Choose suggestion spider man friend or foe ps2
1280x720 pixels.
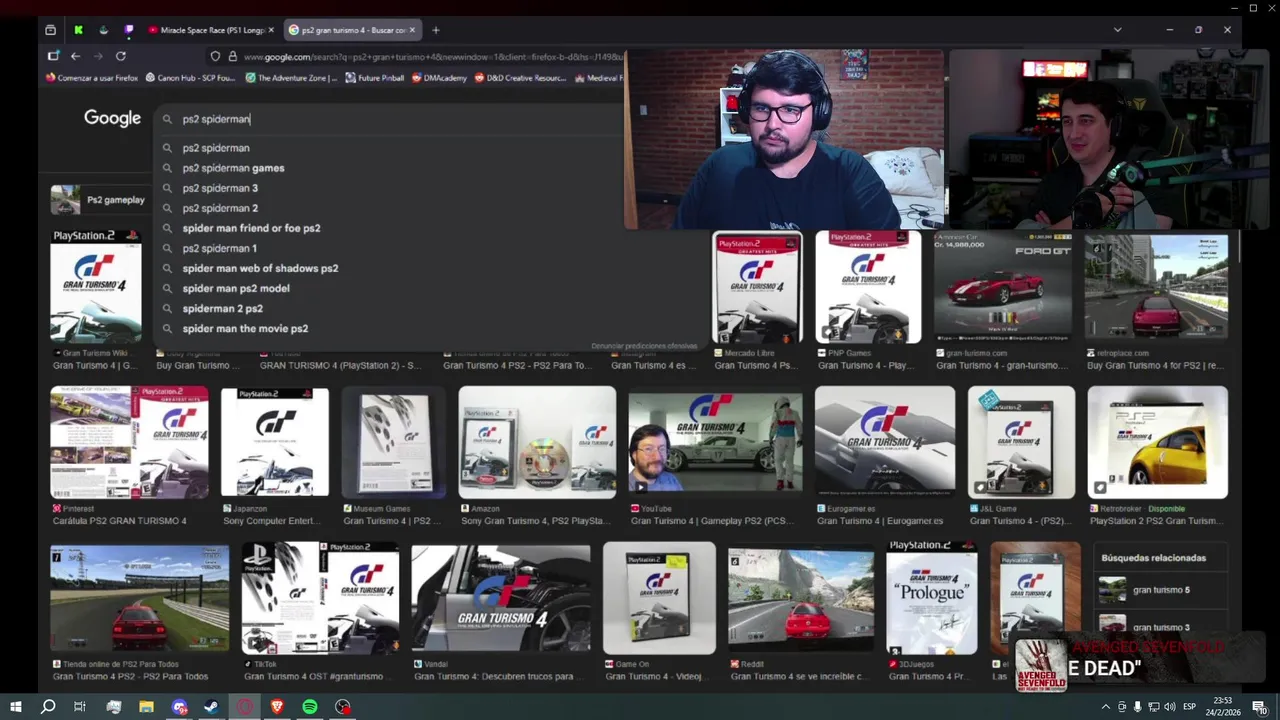[x=251, y=228]
